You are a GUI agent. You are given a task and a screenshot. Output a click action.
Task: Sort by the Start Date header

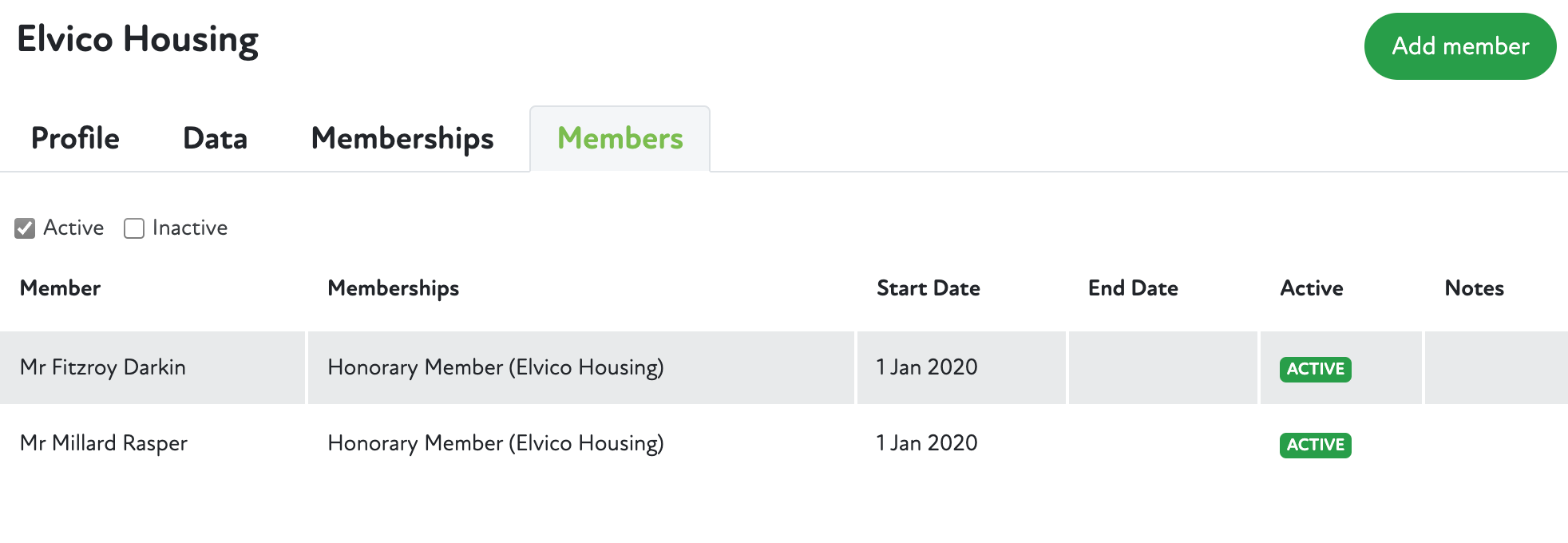point(928,288)
